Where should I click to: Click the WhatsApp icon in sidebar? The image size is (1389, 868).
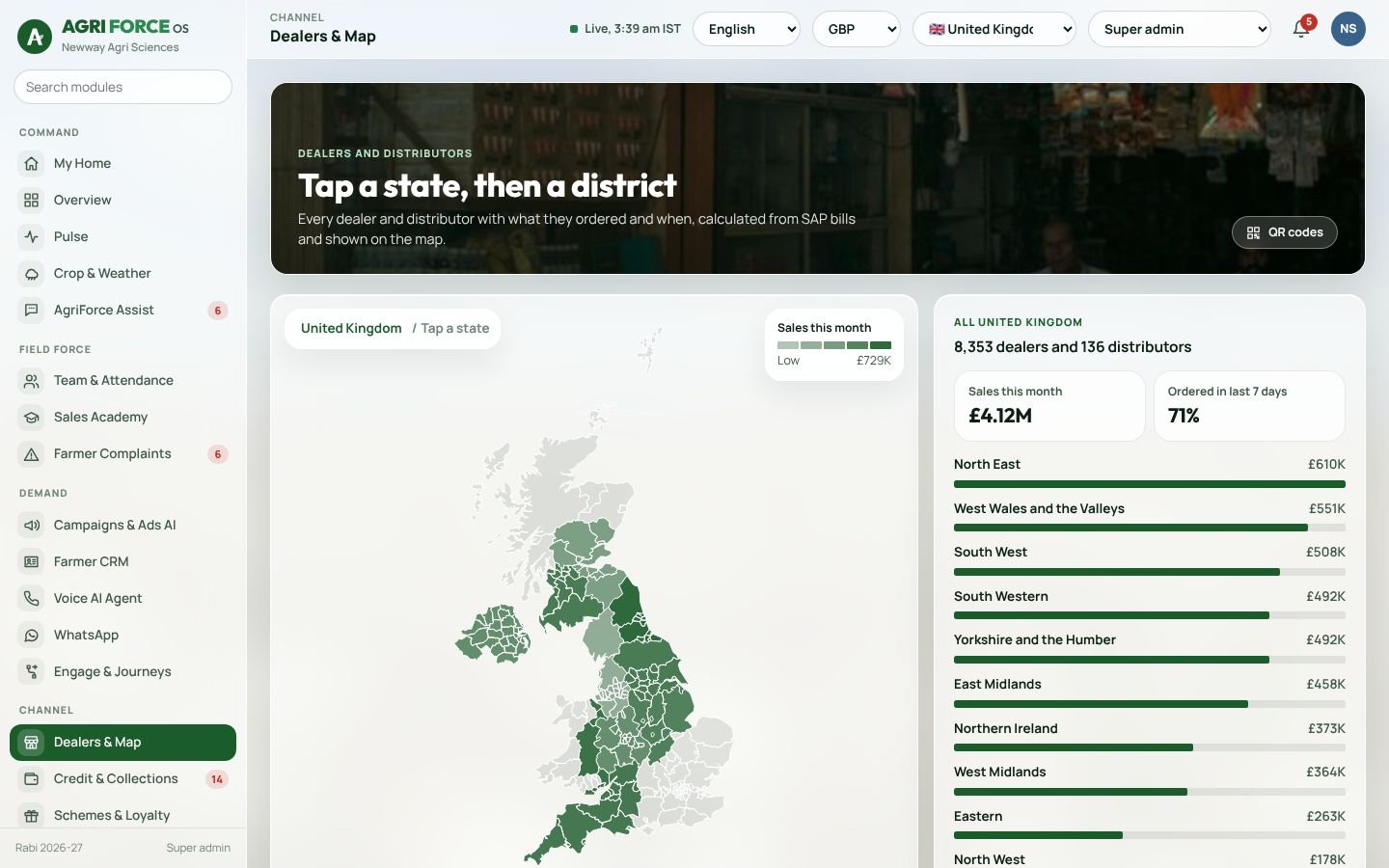[32, 635]
